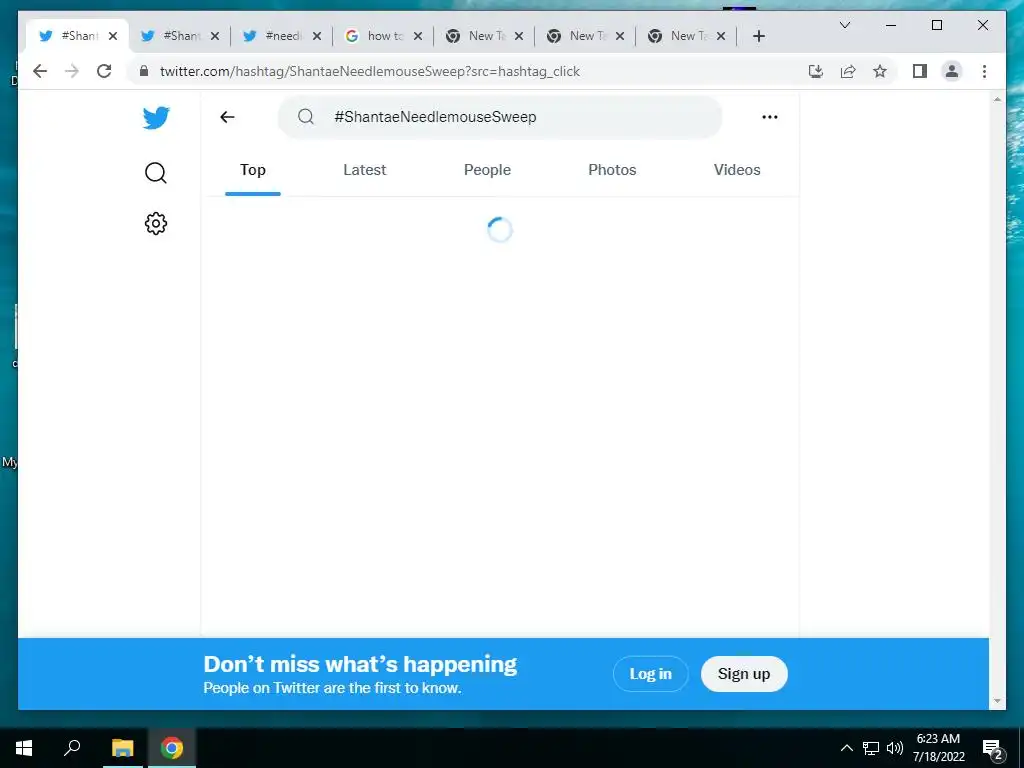Click the page scrollbar up arrow
This screenshot has height=768, width=1024.
[x=997, y=99]
